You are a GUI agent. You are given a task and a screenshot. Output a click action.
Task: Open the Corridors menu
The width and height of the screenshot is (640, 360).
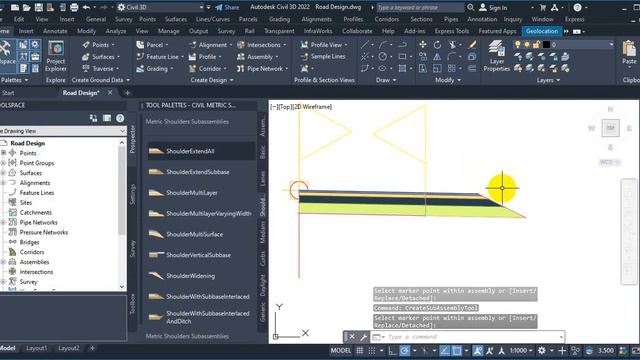[x=386, y=19]
